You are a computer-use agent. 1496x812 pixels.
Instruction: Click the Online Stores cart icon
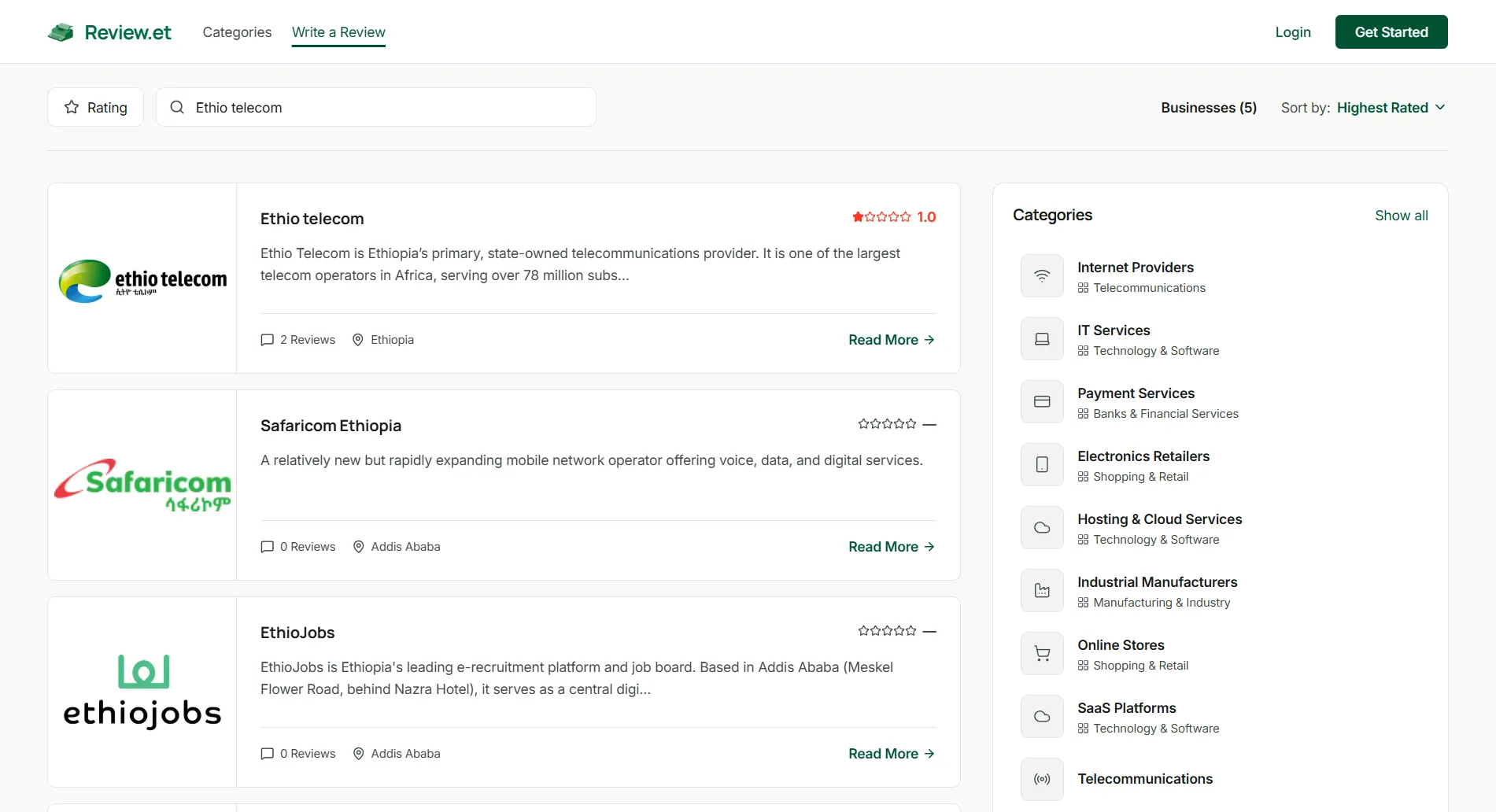click(1042, 653)
